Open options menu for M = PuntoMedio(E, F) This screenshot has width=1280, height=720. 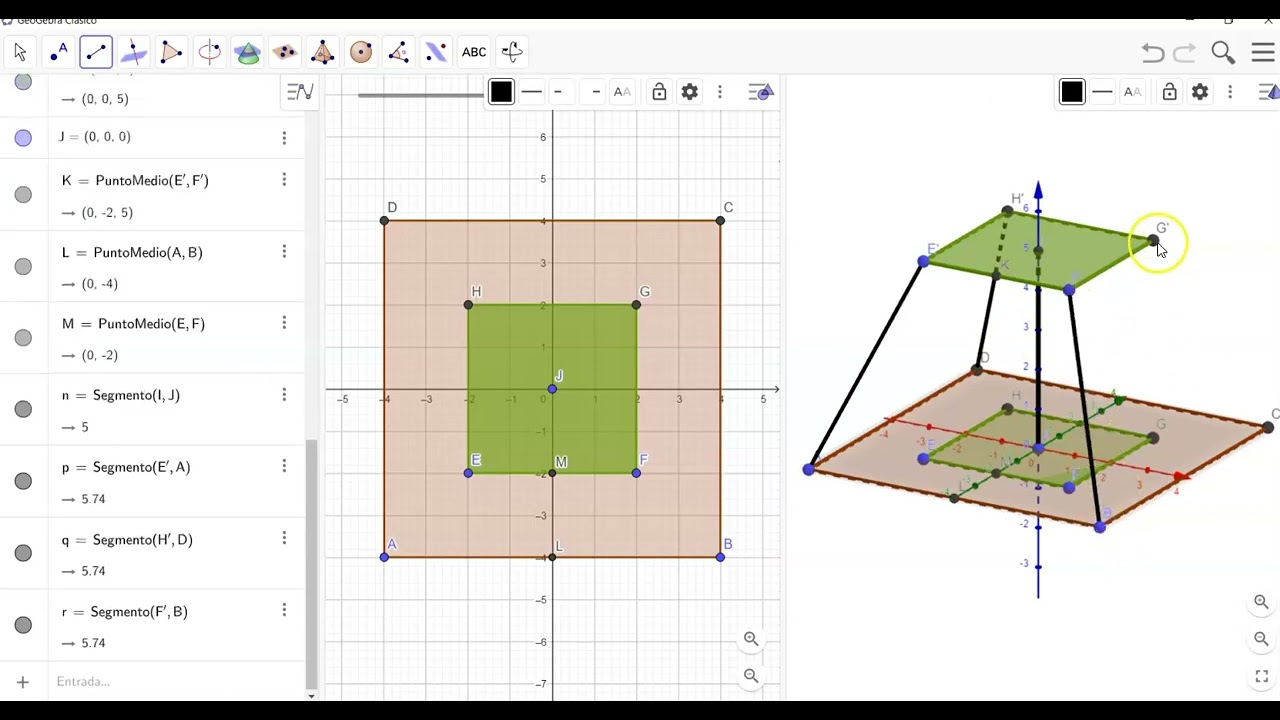click(x=284, y=323)
